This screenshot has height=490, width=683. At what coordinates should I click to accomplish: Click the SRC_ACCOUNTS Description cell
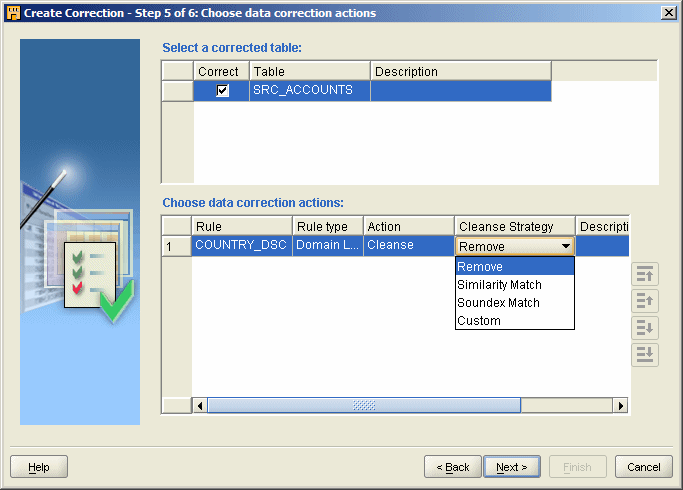tap(461, 91)
